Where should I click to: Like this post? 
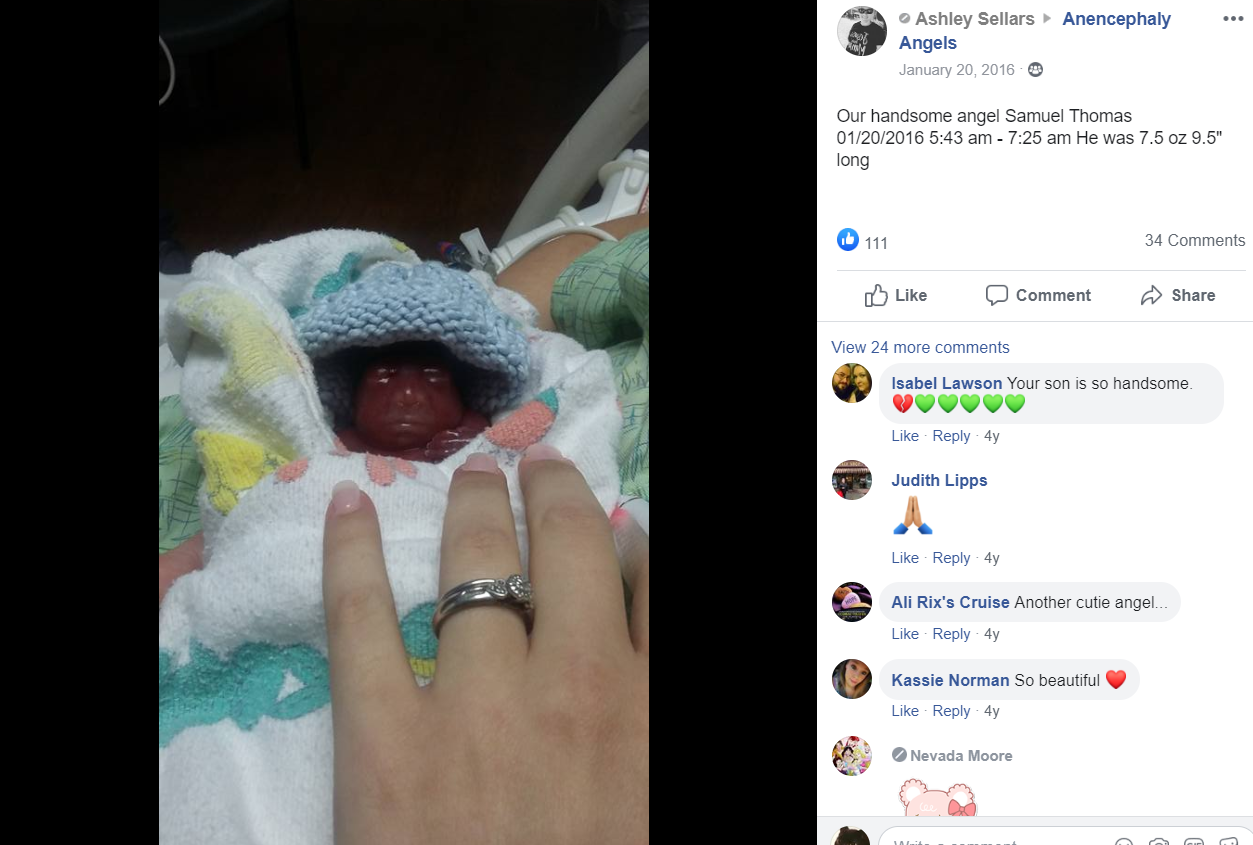point(896,295)
